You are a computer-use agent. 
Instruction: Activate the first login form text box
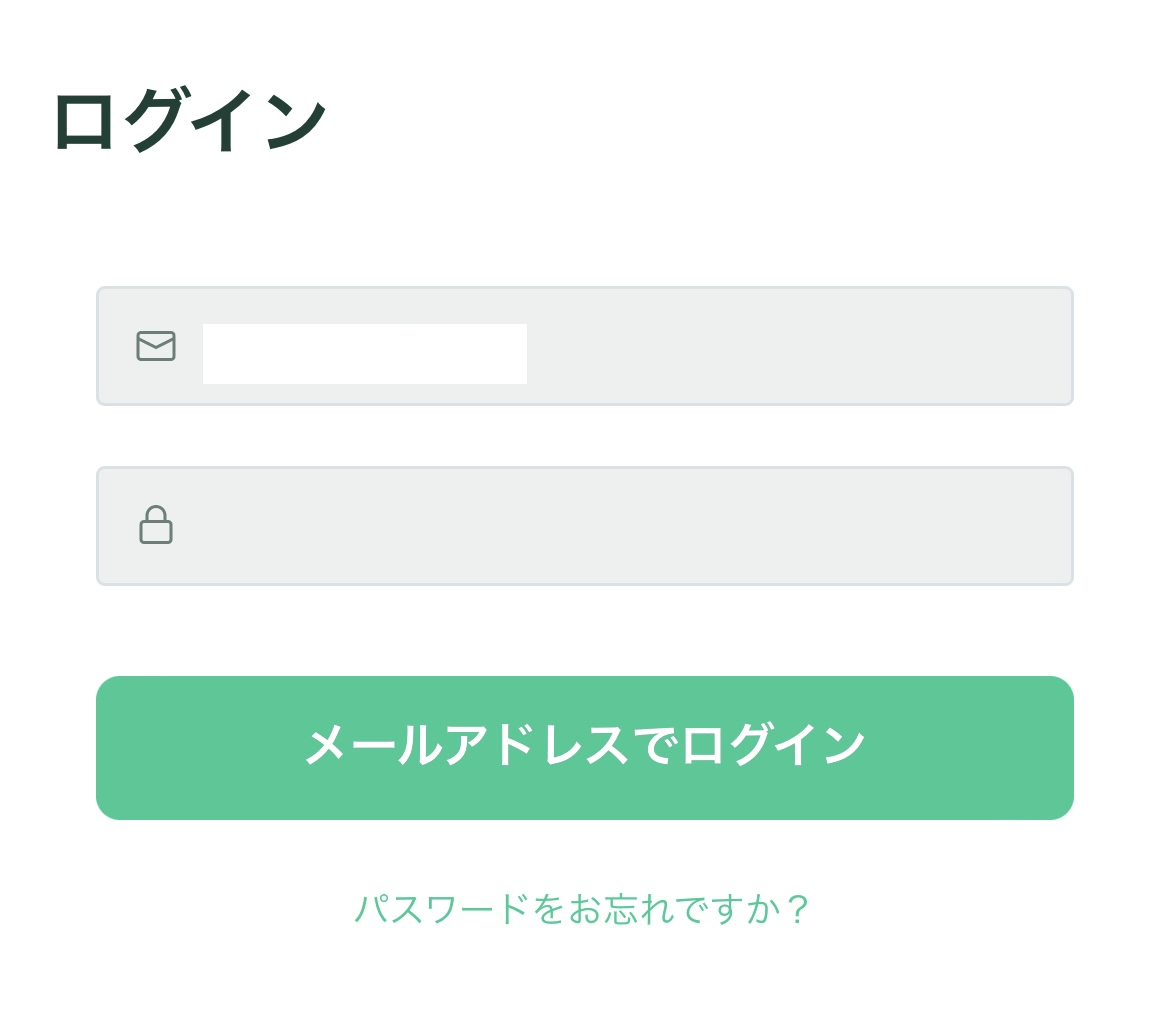[x=584, y=346]
